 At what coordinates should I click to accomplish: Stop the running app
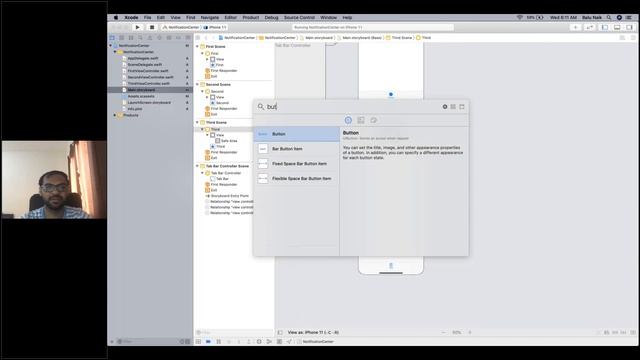click(x=152, y=27)
